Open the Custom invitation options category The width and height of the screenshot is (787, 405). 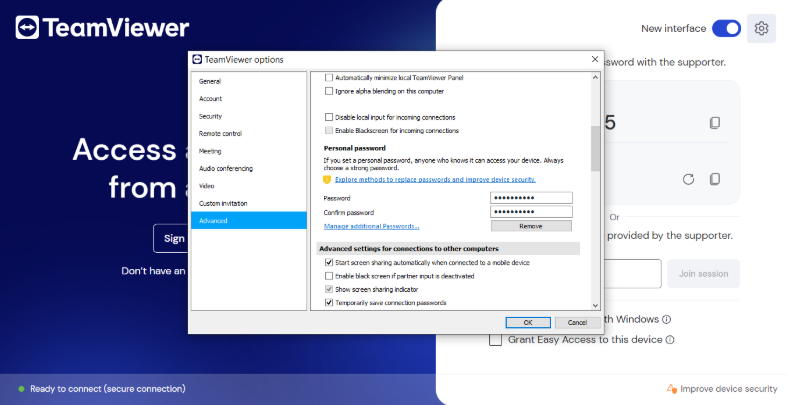[249, 203]
